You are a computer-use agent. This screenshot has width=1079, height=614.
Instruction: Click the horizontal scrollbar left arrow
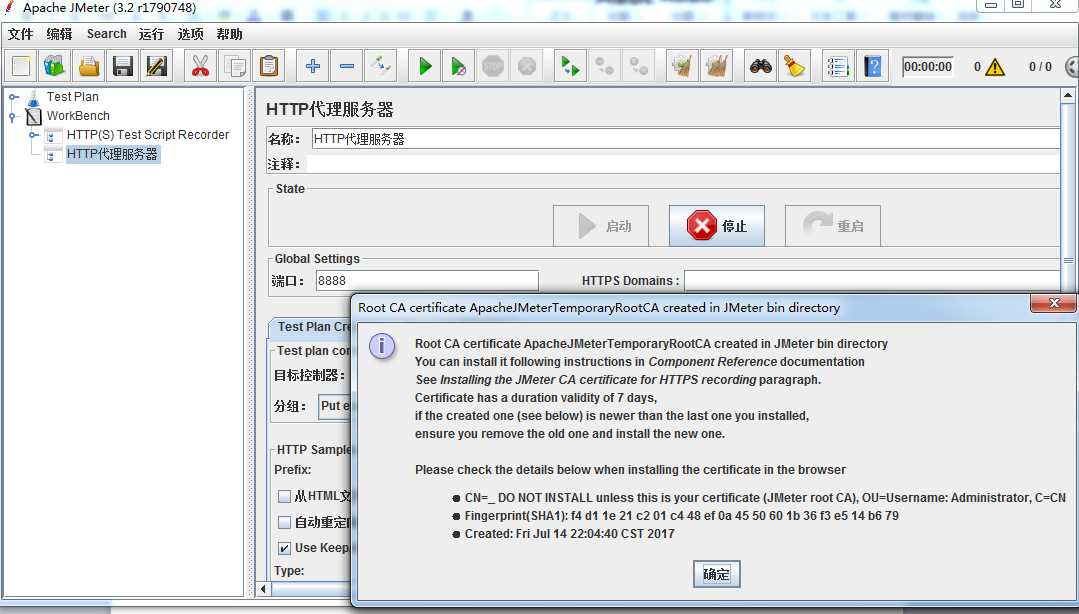[x=263, y=589]
